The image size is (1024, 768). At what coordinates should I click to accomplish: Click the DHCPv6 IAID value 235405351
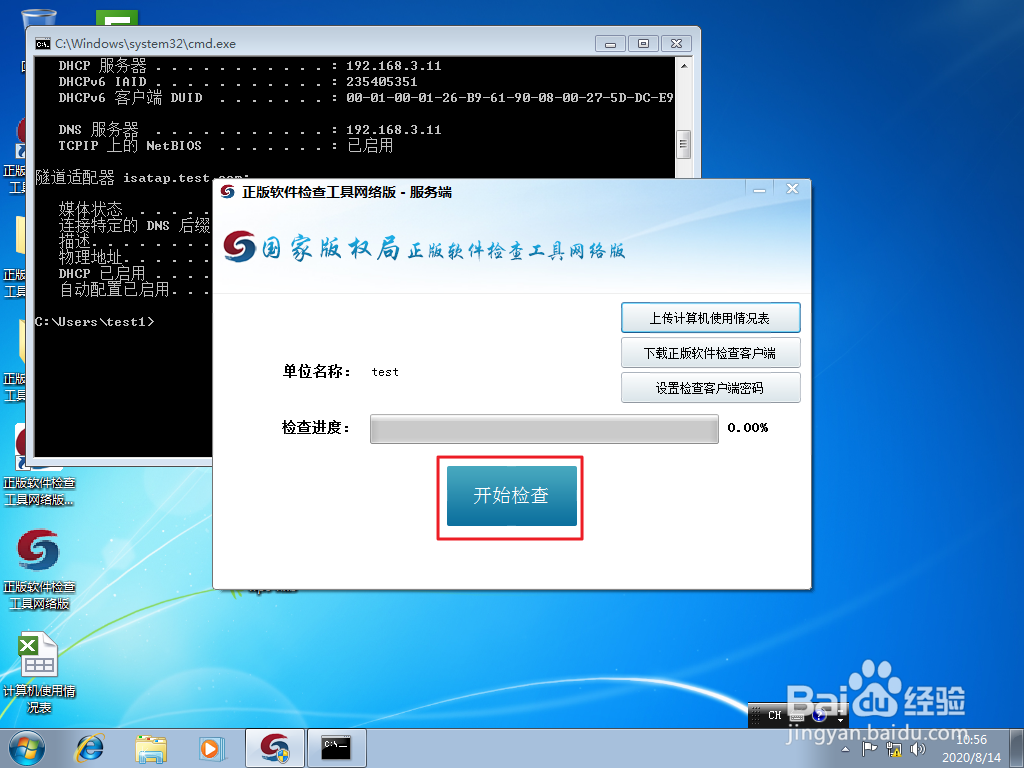click(x=381, y=82)
